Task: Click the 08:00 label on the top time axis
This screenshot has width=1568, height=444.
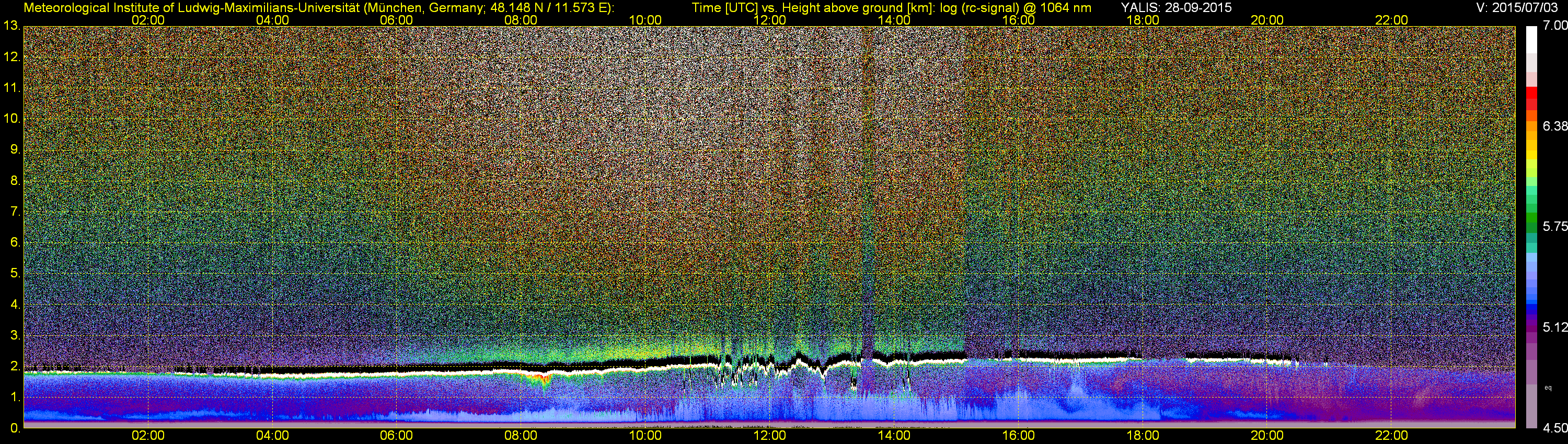Action: point(521,20)
